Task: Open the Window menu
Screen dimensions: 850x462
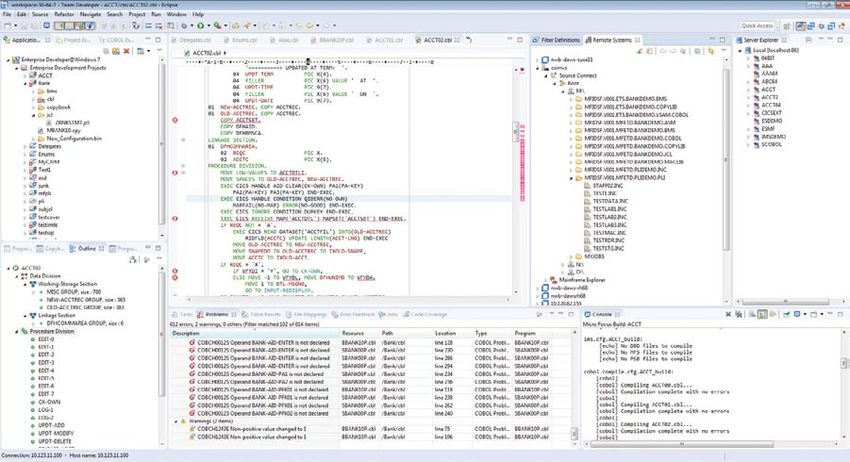Action: point(177,14)
